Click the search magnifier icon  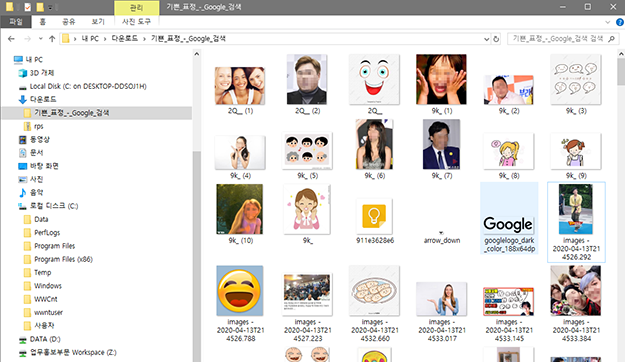[612, 39]
